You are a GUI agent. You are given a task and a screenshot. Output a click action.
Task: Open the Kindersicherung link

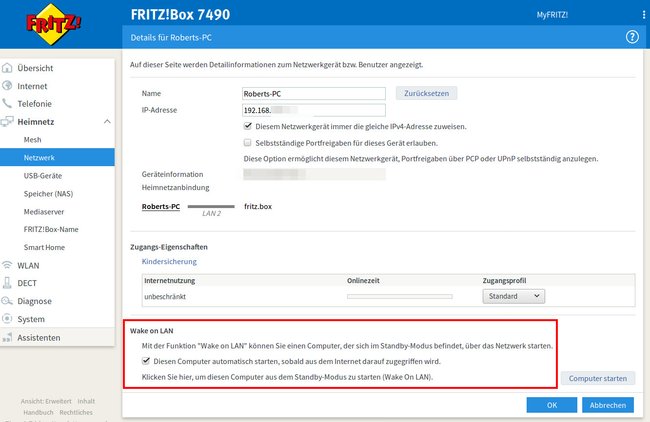pos(169,261)
